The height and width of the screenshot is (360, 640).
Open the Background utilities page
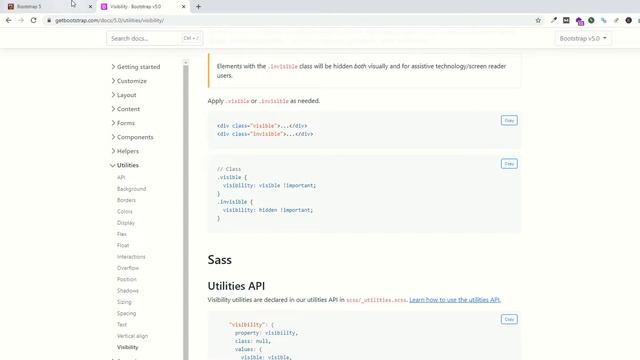point(131,189)
